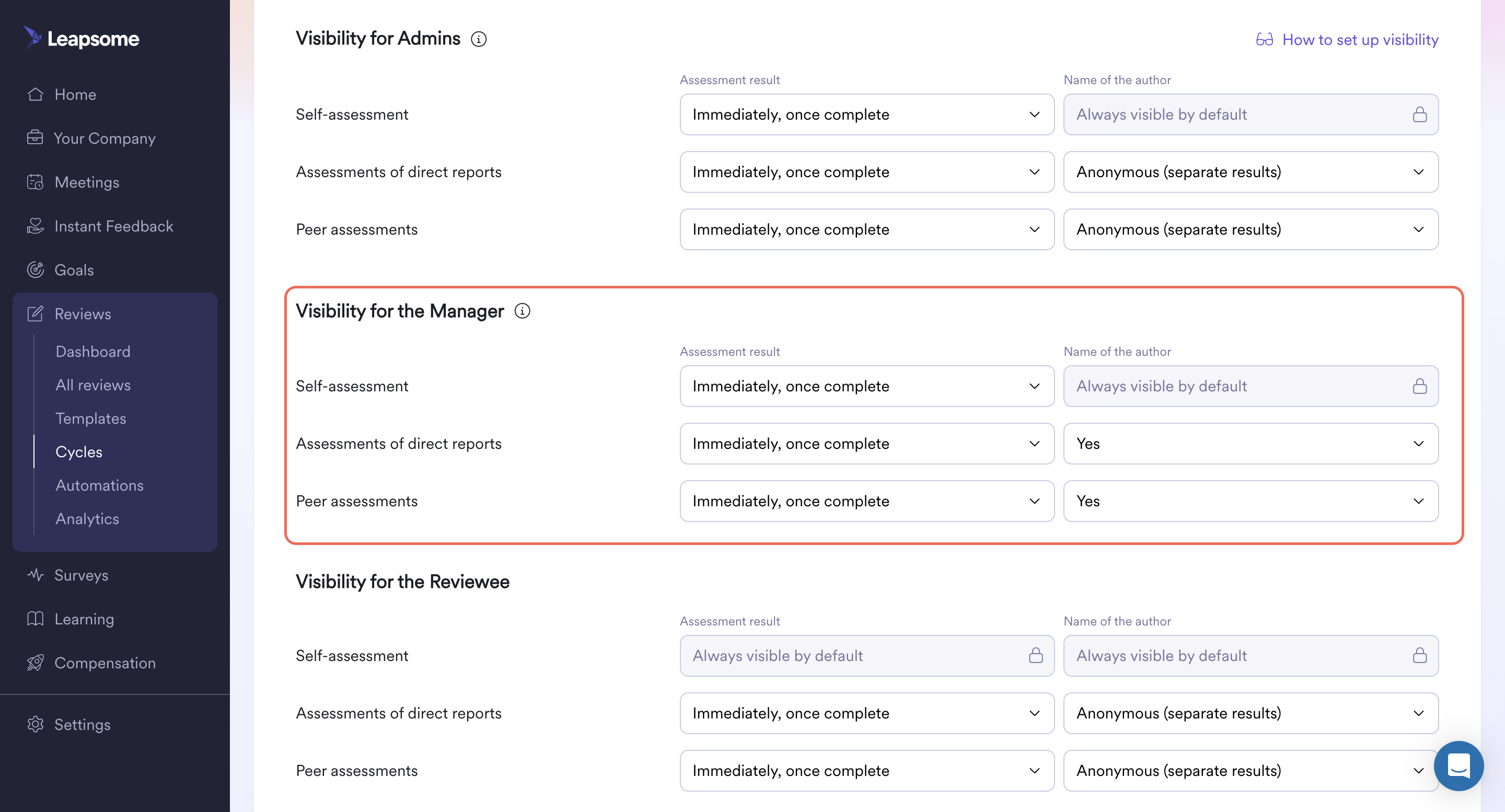Click lock icon in Reviewee self-assessment author field

(x=1420, y=655)
